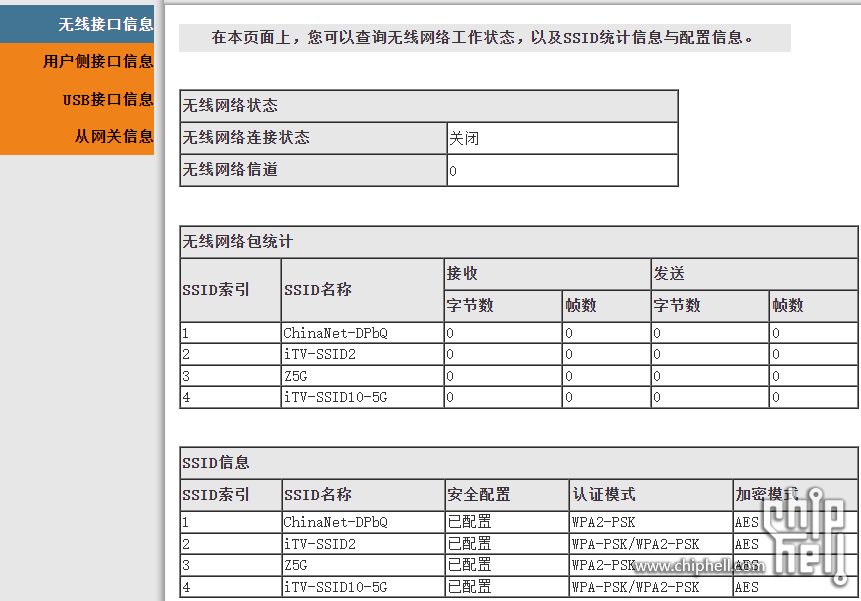The height and width of the screenshot is (601, 861).
Task: Click 接收 字节数 value for ChinaNet-DPbQ
Action: click(x=450, y=333)
